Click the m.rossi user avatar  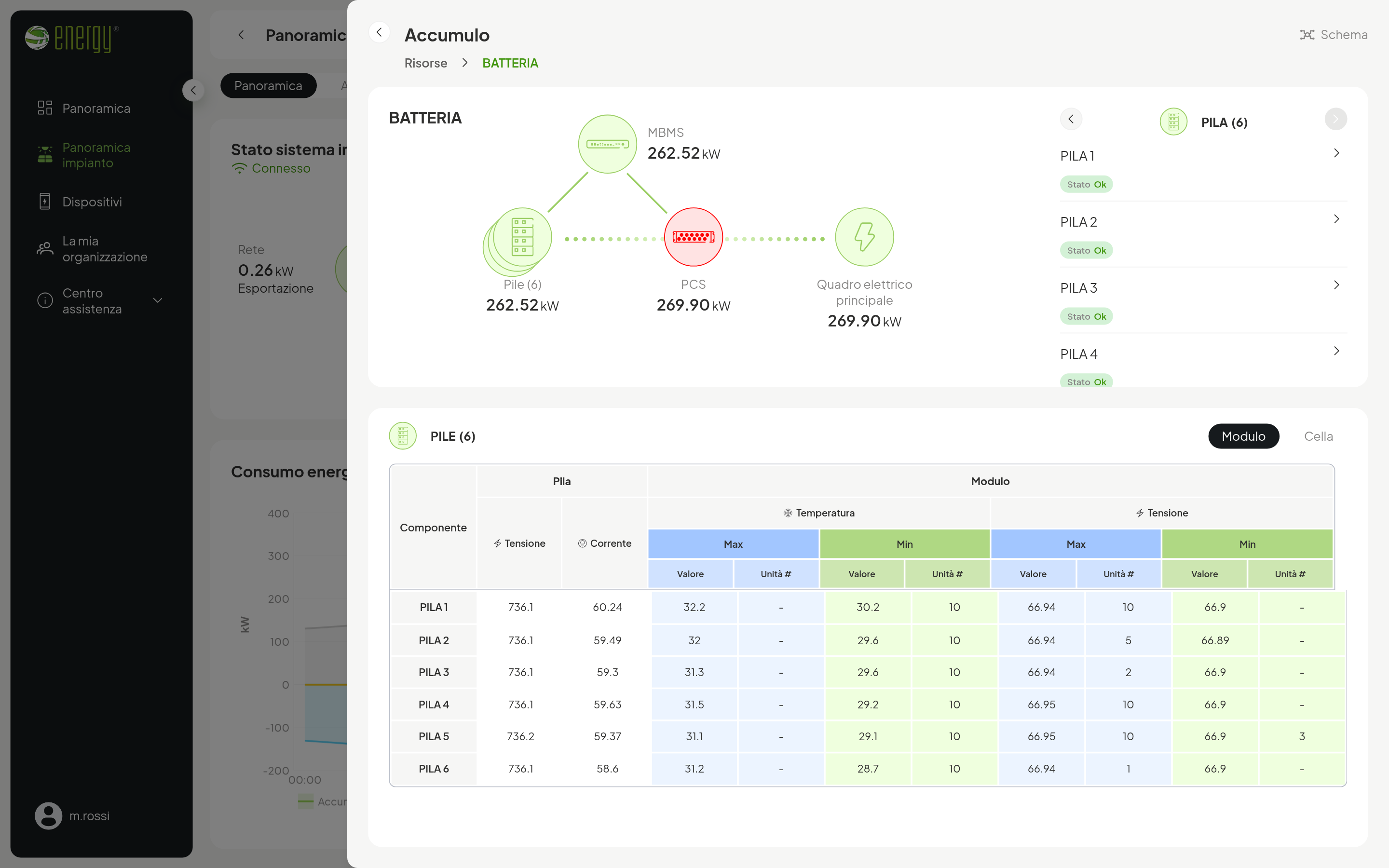(x=49, y=815)
